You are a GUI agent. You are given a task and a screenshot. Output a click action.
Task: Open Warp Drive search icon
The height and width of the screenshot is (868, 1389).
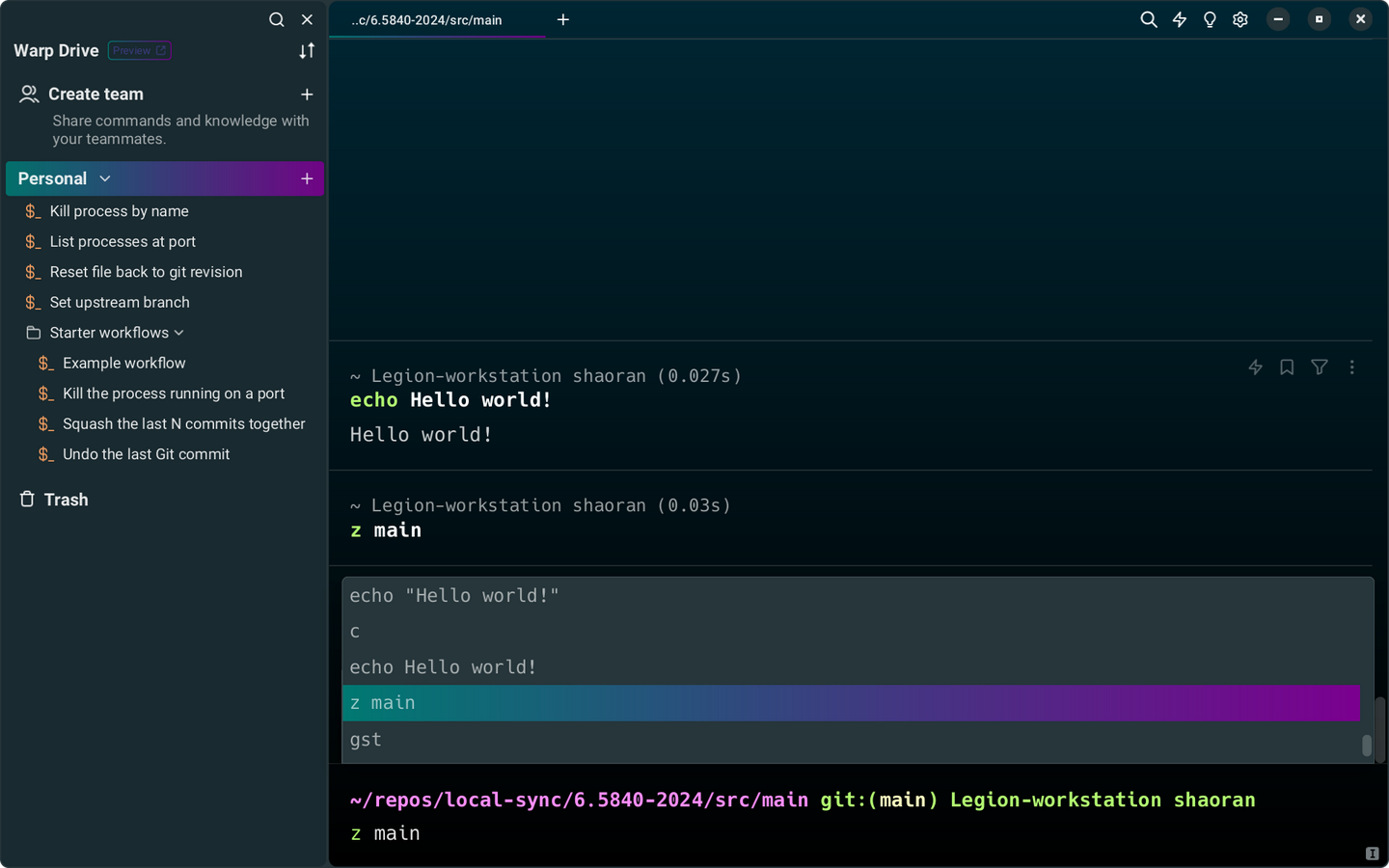[277, 19]
